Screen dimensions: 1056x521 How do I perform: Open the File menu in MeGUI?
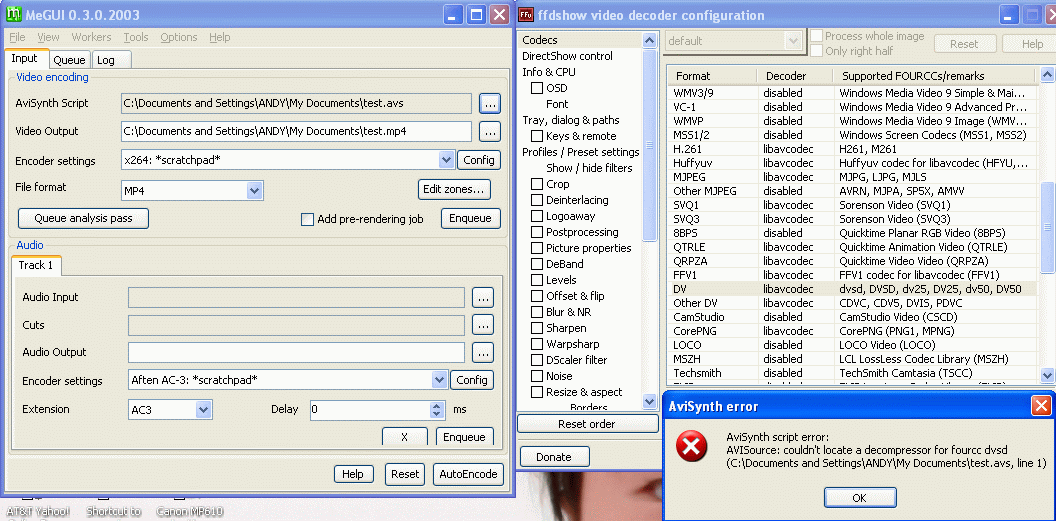(x=18, y=37)
